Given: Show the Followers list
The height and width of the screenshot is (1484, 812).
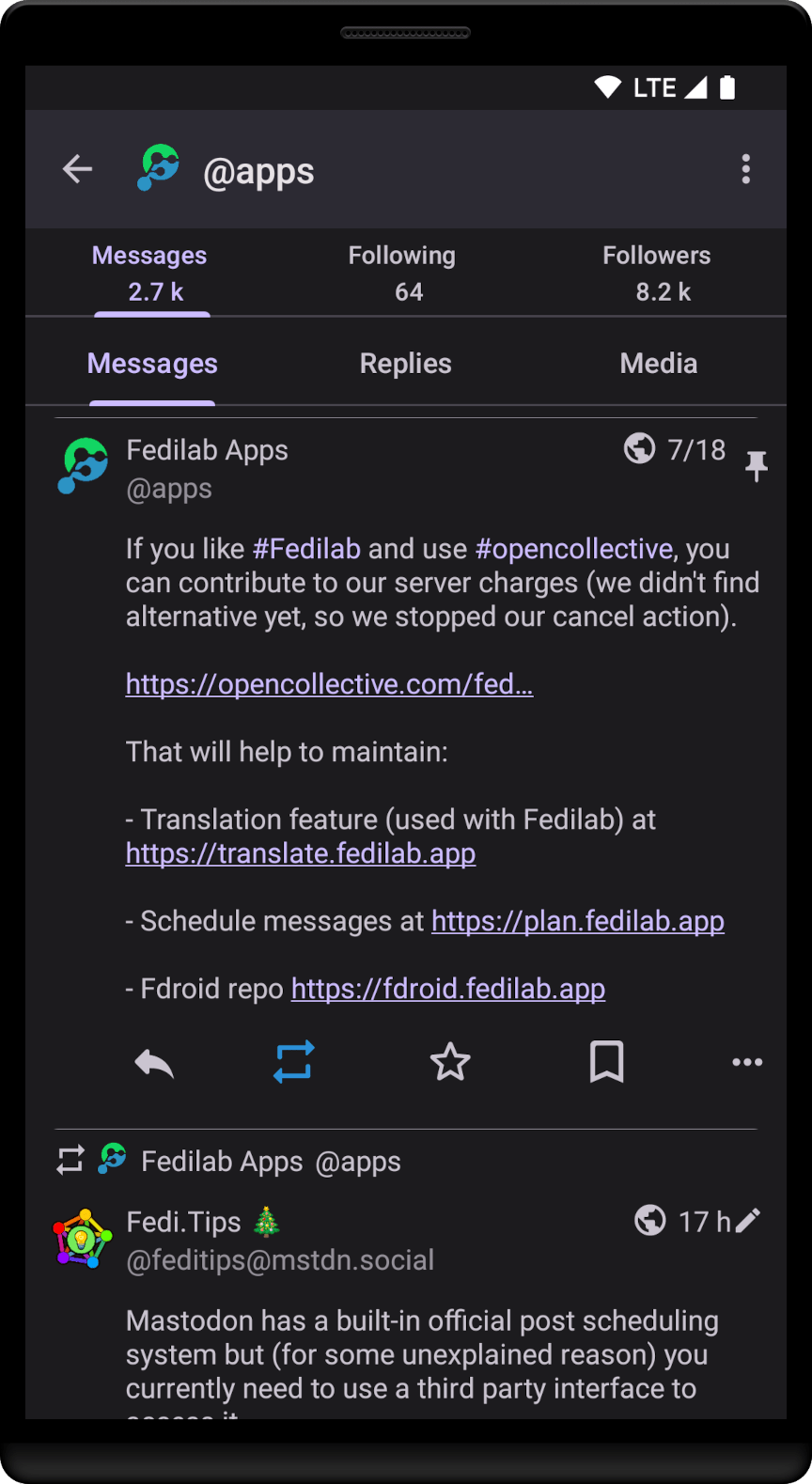Looking at the screenshot, I should [x=657, y=273].
